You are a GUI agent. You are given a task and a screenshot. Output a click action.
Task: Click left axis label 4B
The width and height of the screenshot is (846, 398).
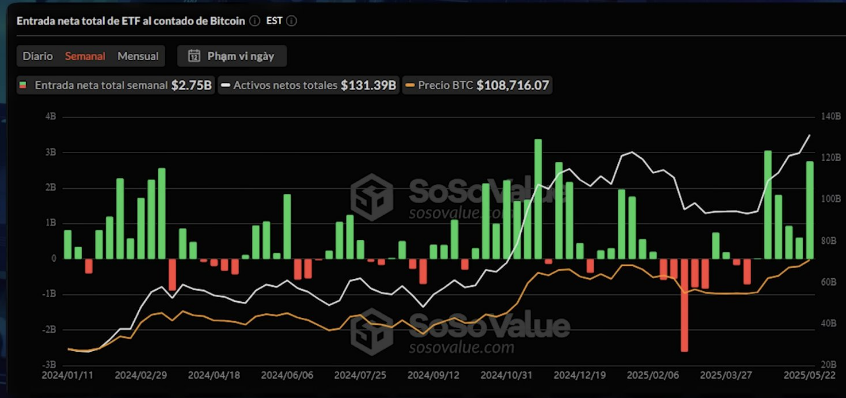coord(52,117)
